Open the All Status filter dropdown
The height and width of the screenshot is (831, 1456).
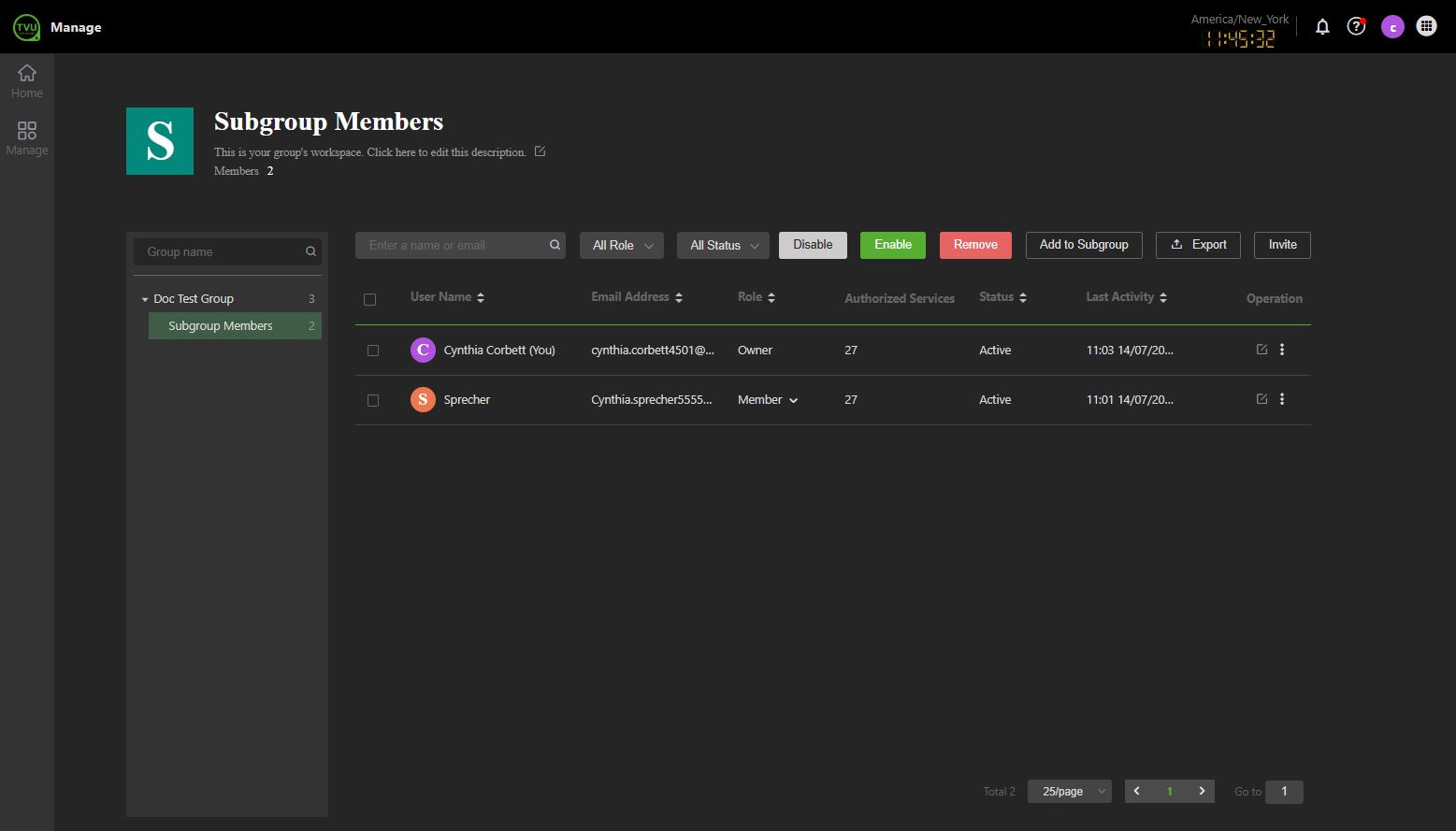723,245
